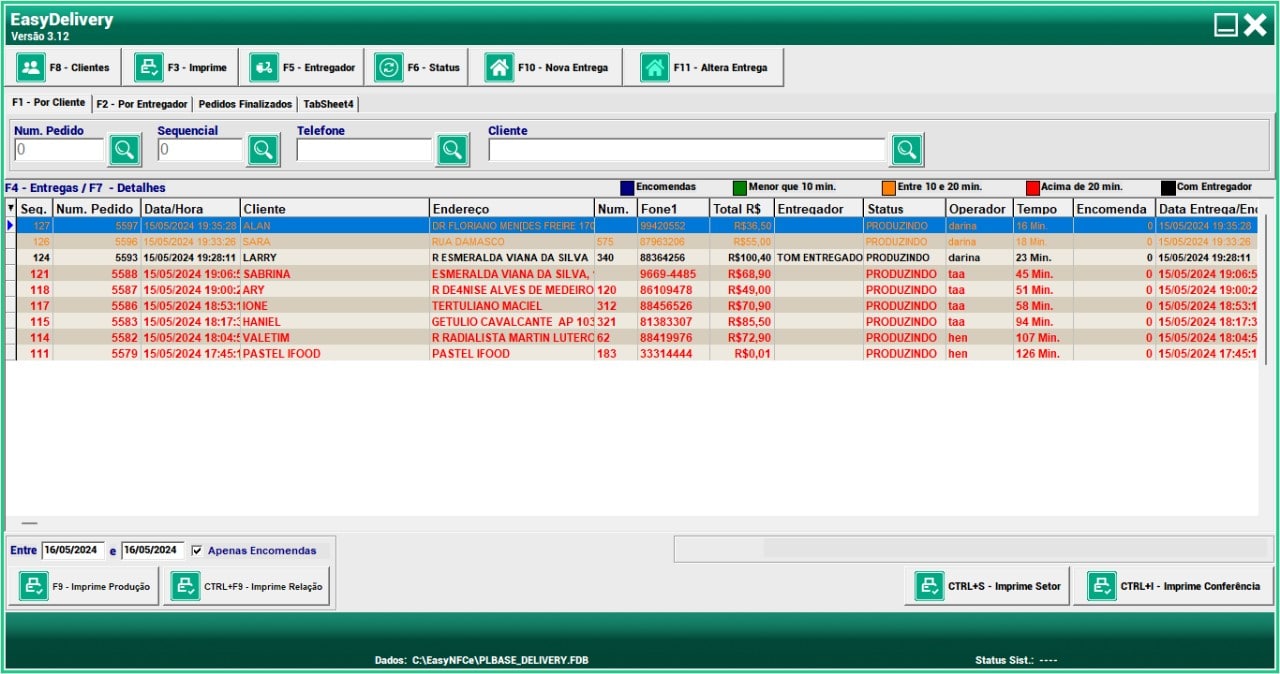Click the total cell R$100,40
Viewport: 1280px width, 674px height.
pos(741,257)
